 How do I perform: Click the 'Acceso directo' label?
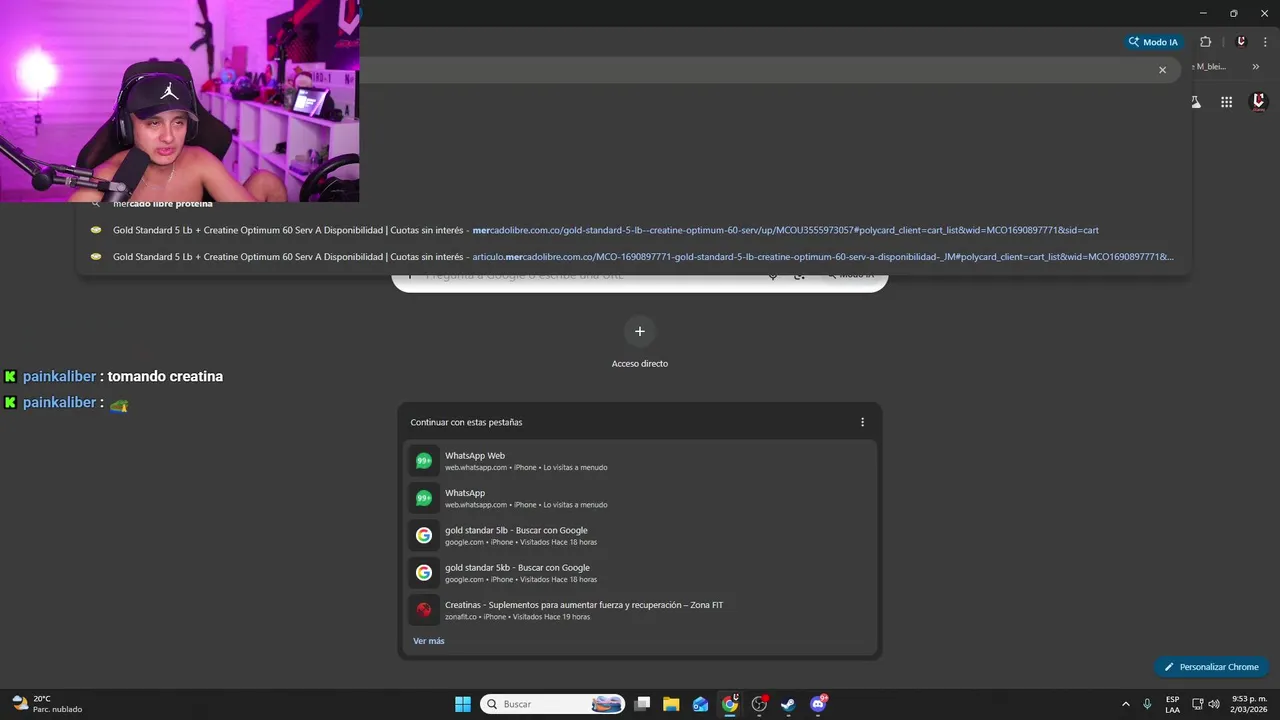pos(640,364)
